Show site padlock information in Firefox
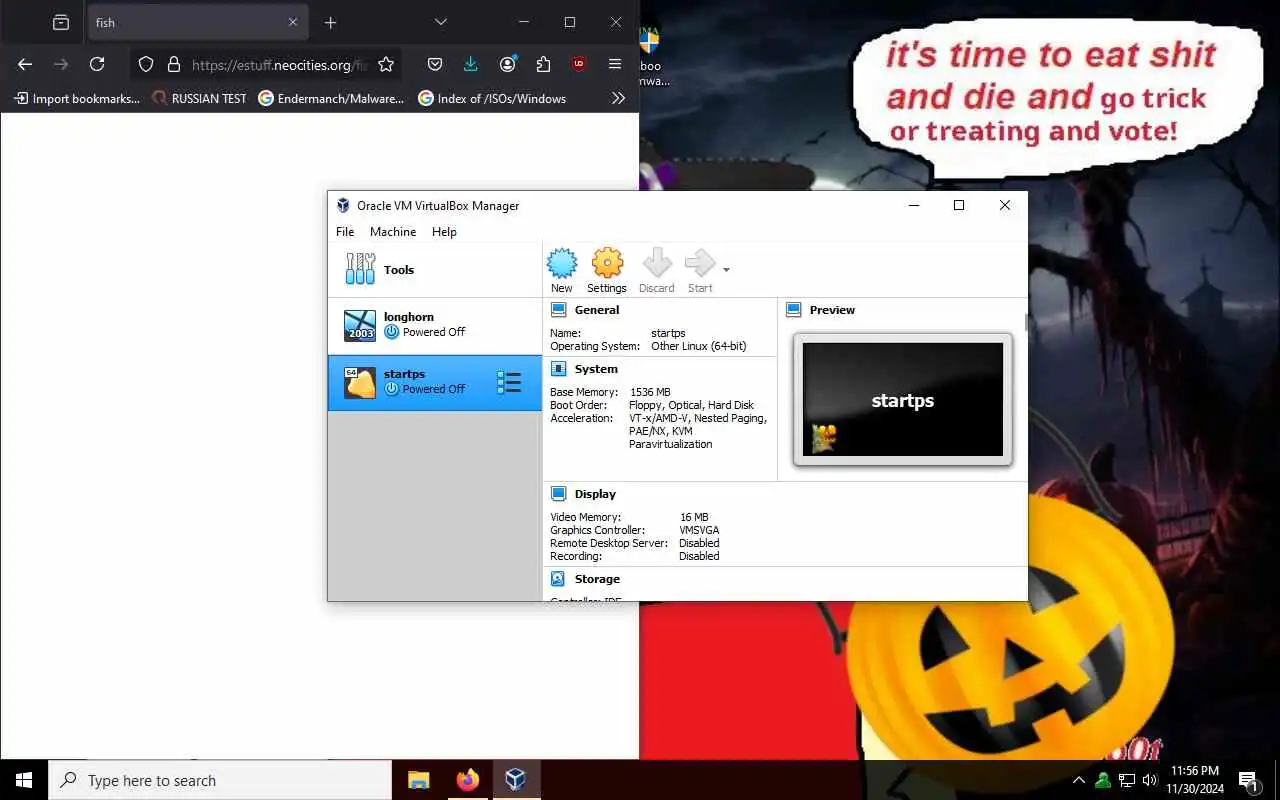The image size is (1280, 800). click(x=174, y=64)
